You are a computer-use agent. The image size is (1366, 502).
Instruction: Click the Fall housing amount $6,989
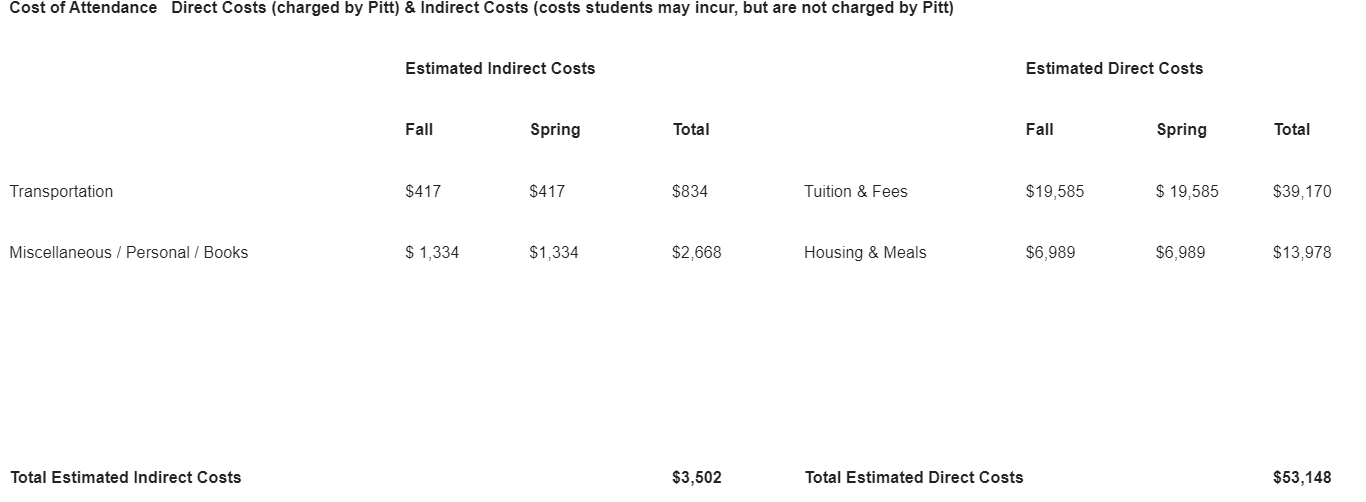click(1050, 252)
